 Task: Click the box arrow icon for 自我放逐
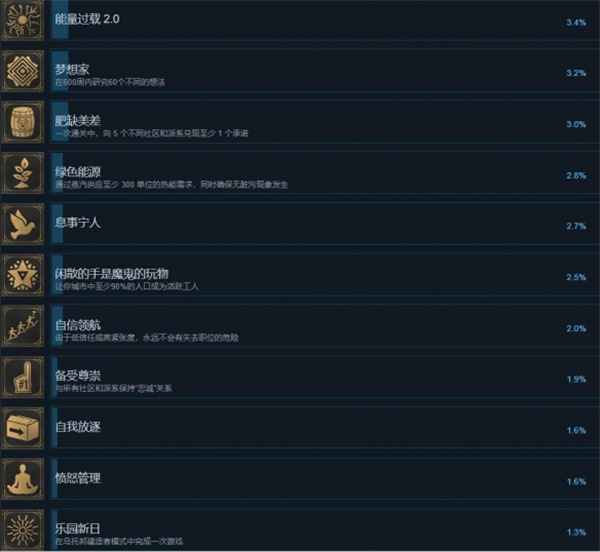(x=23, y=428)
